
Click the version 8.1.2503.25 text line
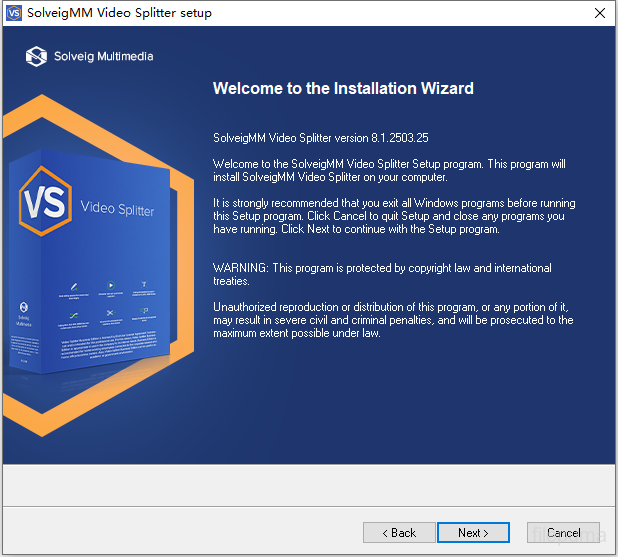[x=321, y=137]
